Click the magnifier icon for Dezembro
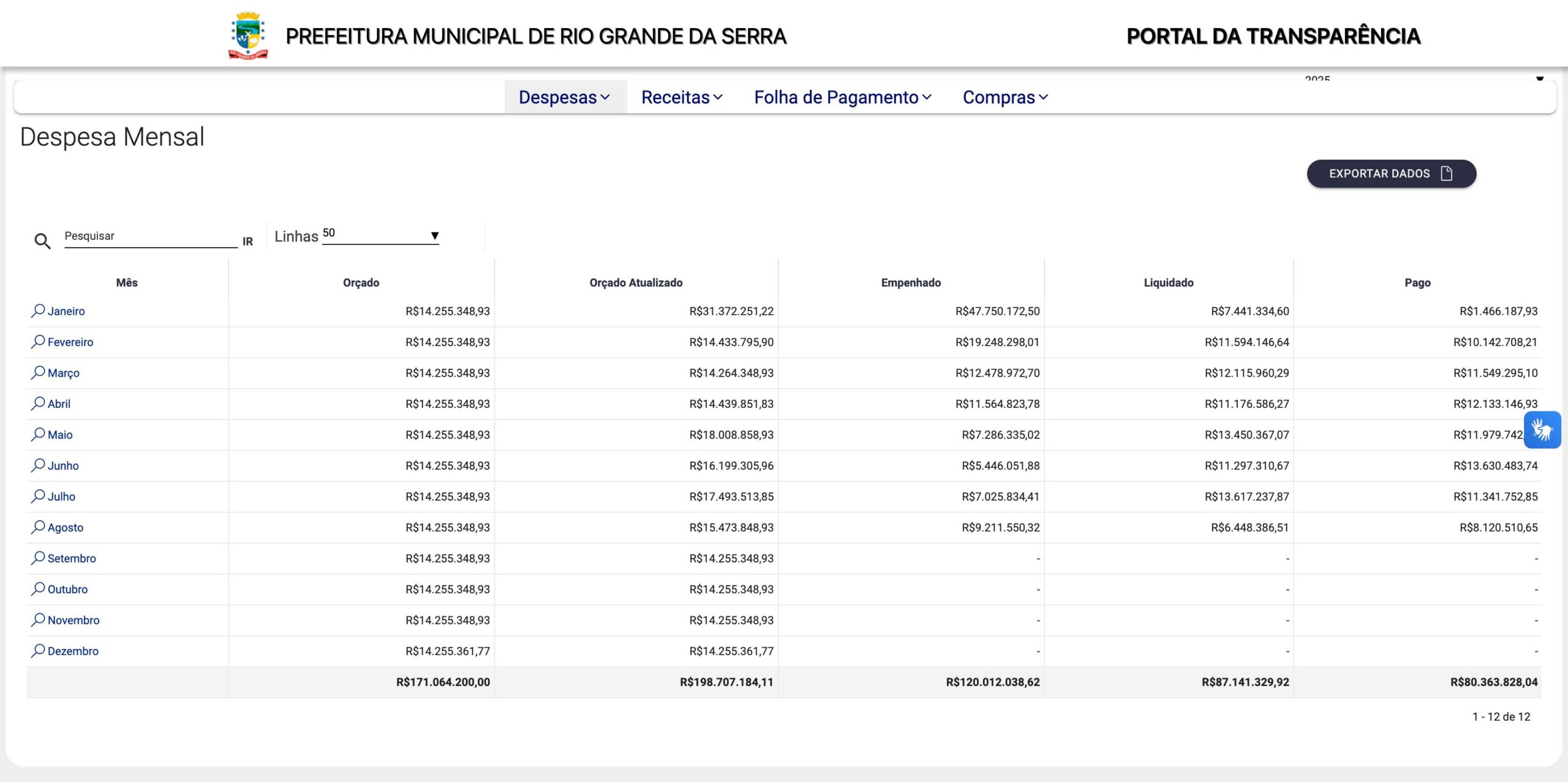 (x=38, y=651)
